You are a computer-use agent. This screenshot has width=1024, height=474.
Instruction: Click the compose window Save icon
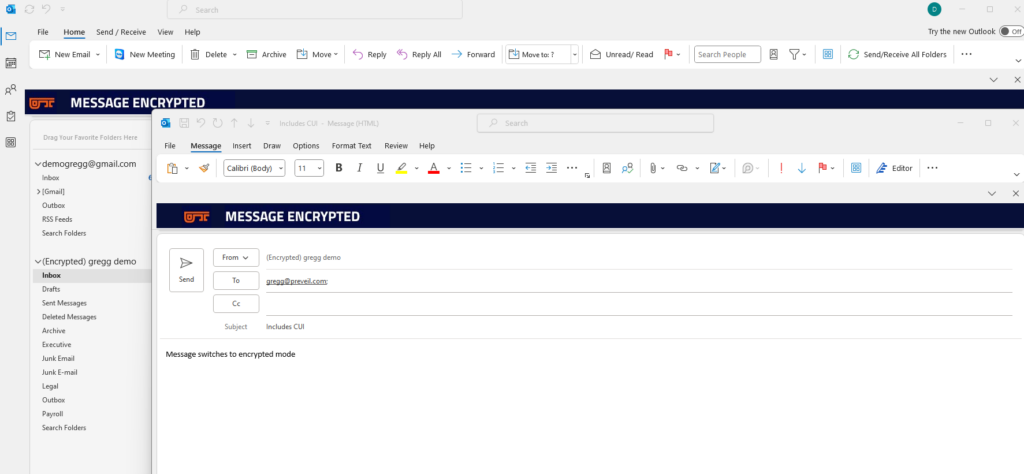[x=184, y=123]
